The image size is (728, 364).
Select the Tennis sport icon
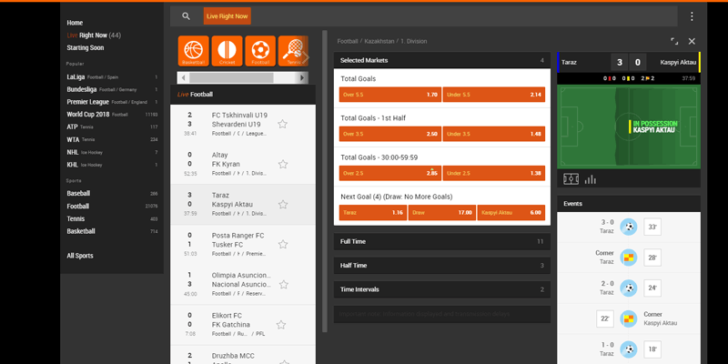coord(293,51)
